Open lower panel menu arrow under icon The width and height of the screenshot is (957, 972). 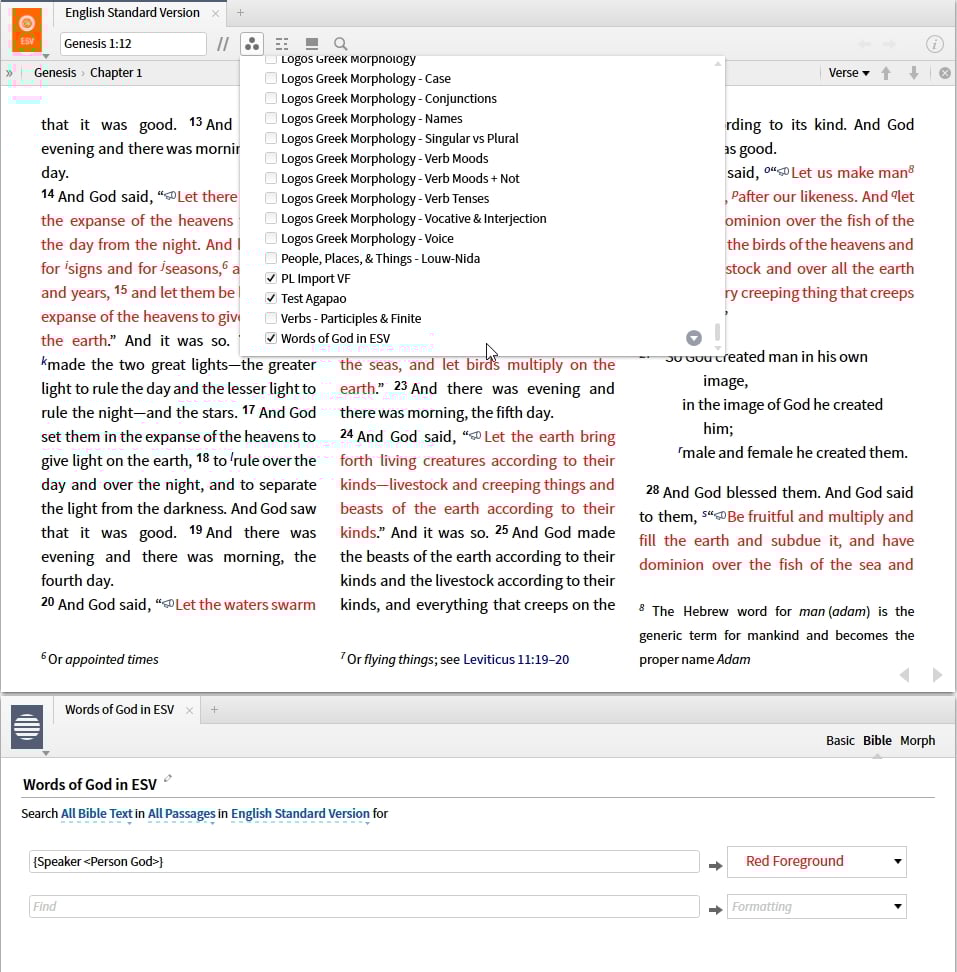(x=45, y=753)
